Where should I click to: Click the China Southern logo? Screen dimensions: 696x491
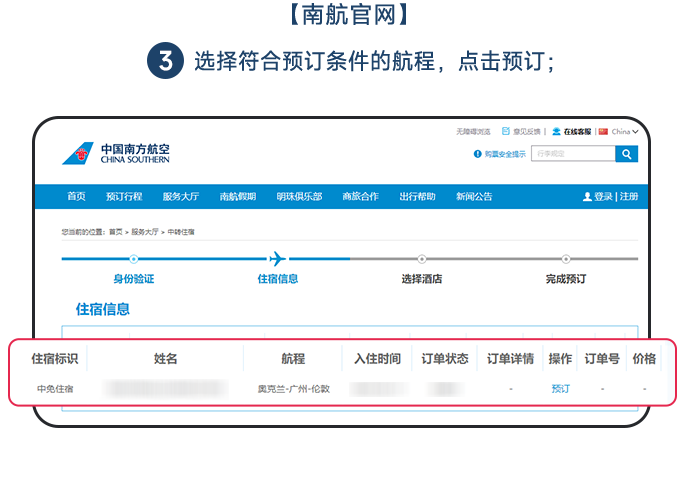point(116,153)
